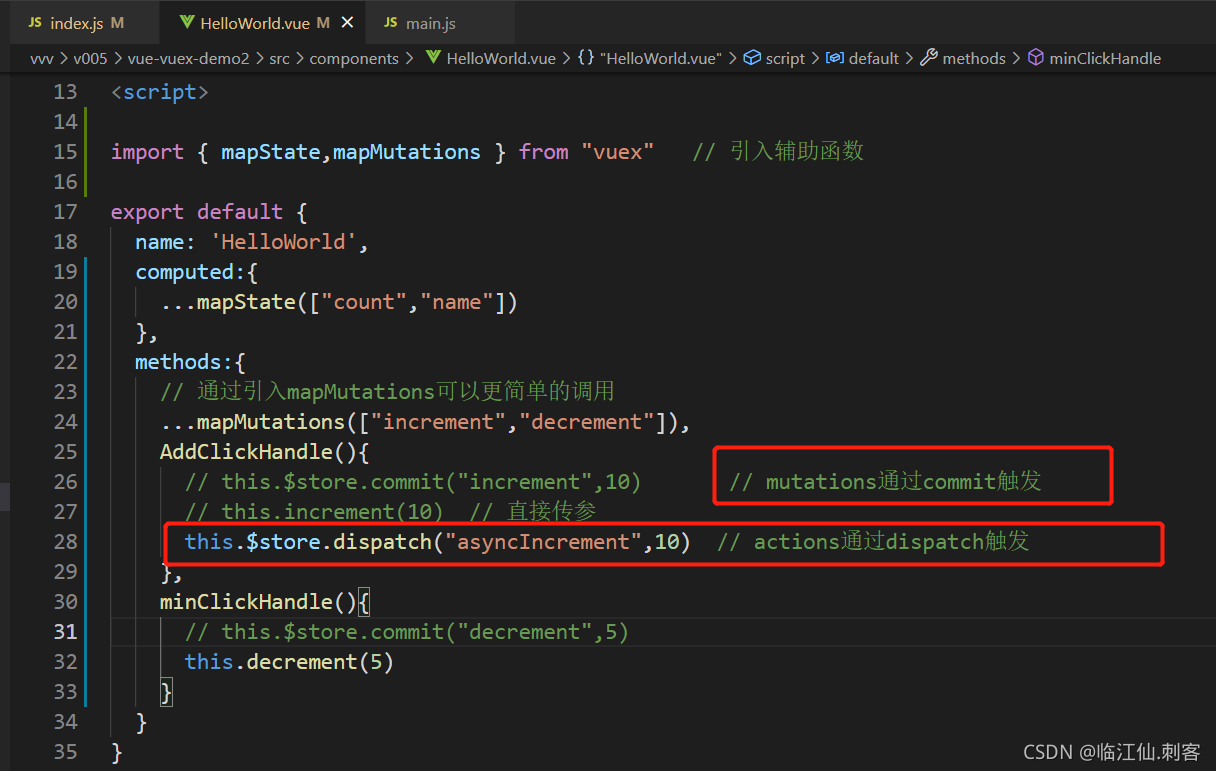The height and width of the screenshot is (771, 1216).
Task: Click the wrench icon beside methods breadcrumb
Action: click(929, 58)
